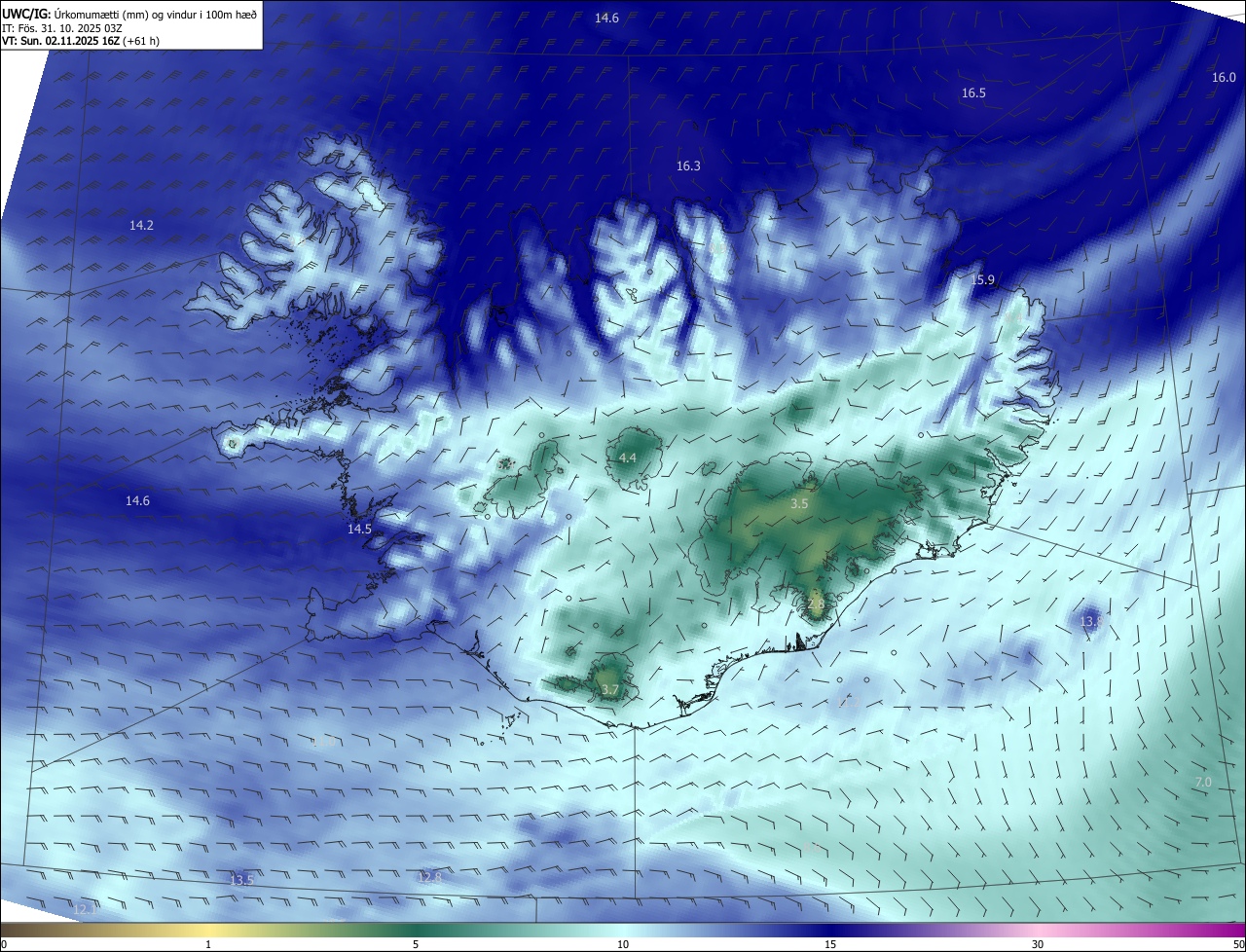Screen dimensions: 1246x952
Task: Click the 'IT: Fös. 31. 10. 2025 03Z' line
Action: click(x=64, y=28)
